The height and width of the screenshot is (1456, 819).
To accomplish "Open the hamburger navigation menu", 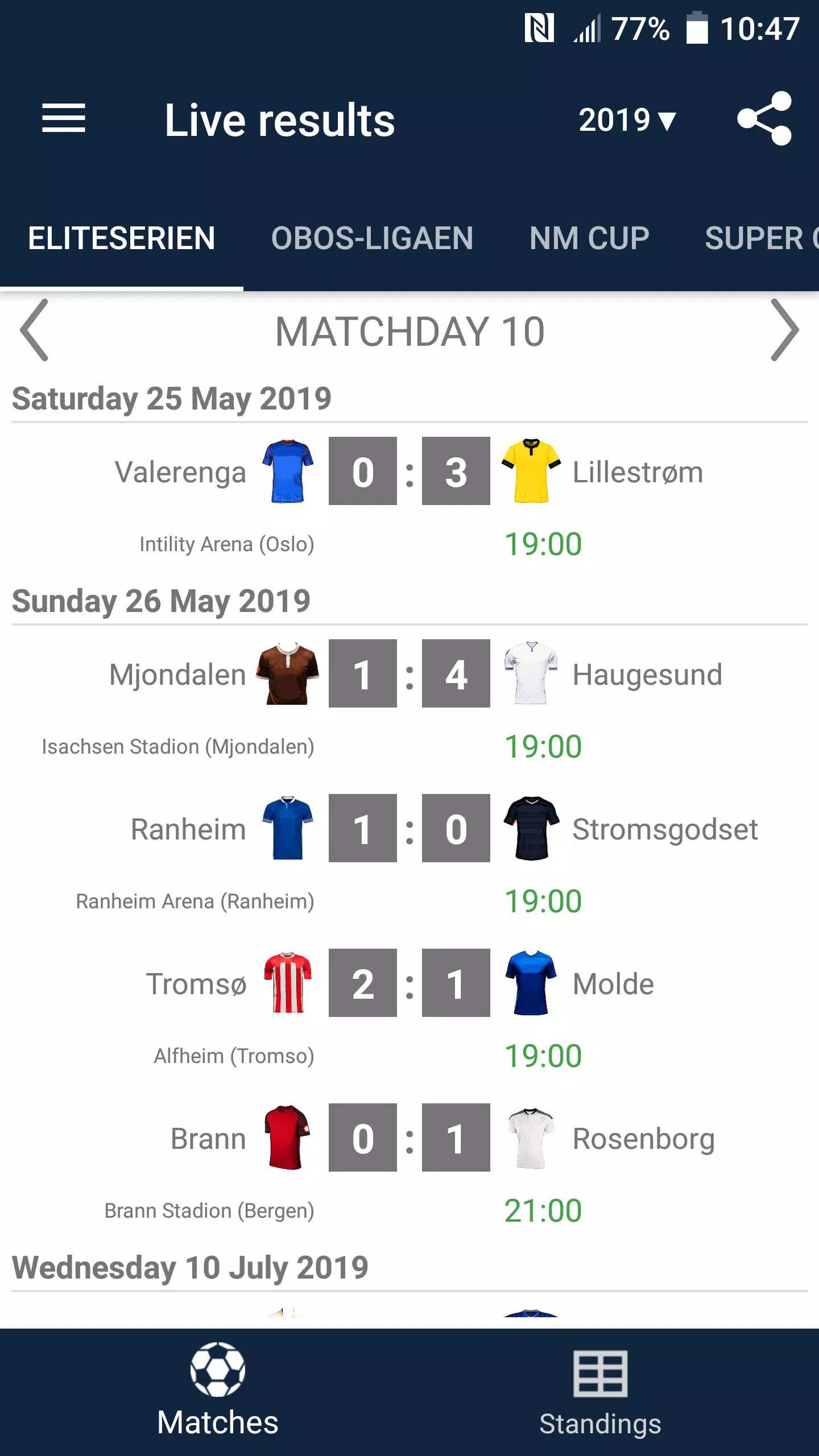I will point(64,118).
